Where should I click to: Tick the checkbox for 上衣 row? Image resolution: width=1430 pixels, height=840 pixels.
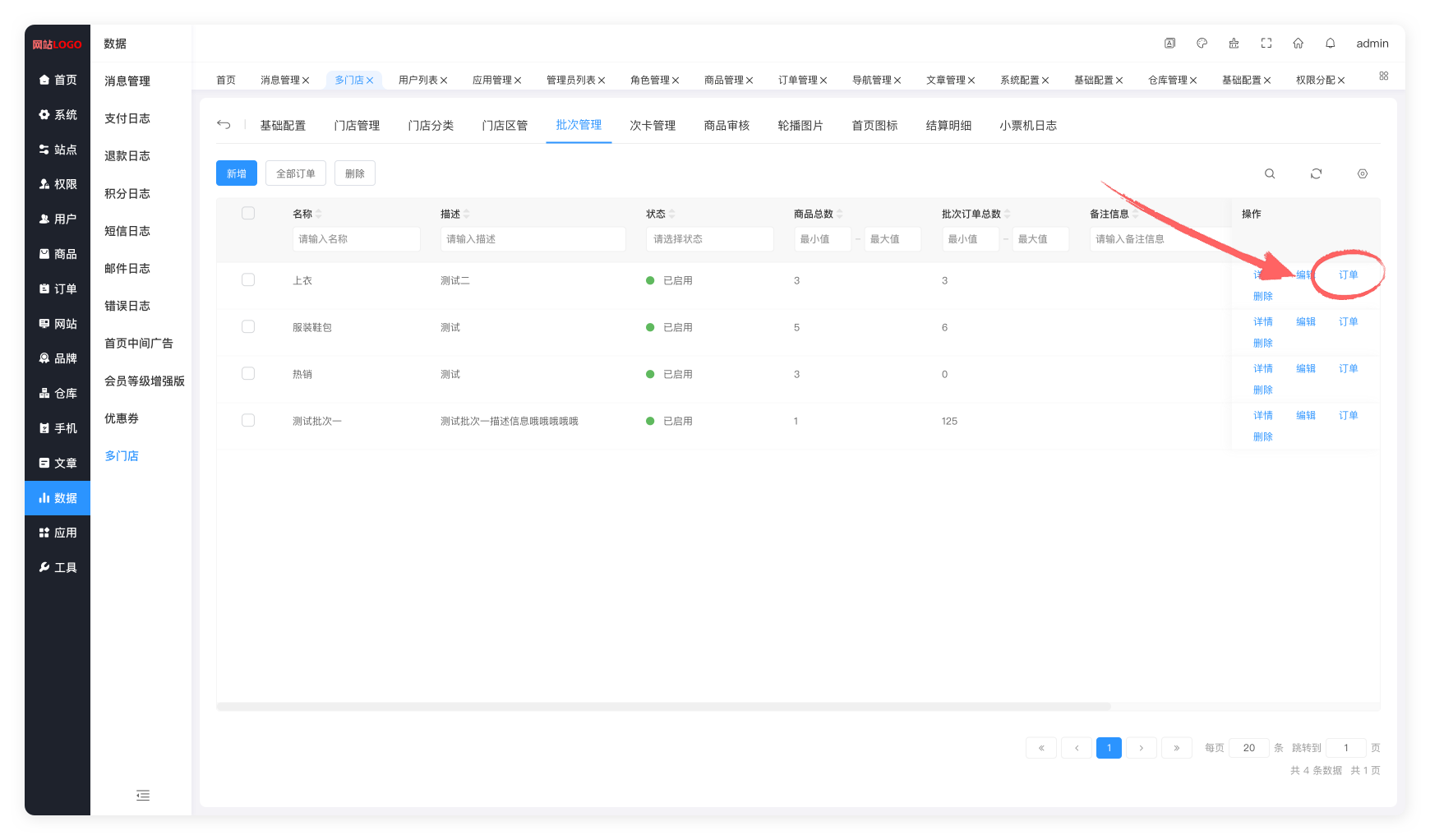point(248,280)
